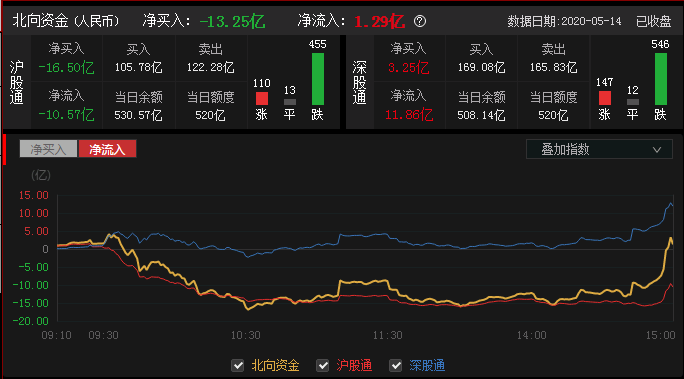Click the gray 平 bar in 深股通

633,102
